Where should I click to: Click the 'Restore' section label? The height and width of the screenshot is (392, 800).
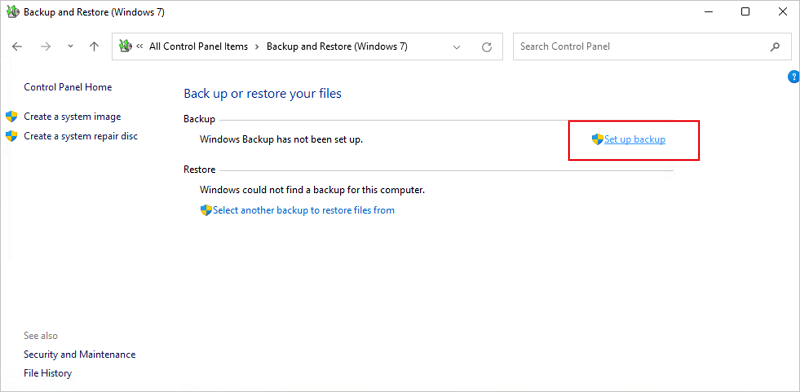pyautogui.click(x=199, y=169)
